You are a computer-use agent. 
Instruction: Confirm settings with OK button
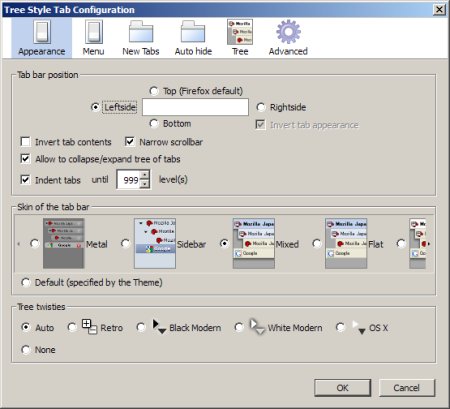click(x=342, y=388)
